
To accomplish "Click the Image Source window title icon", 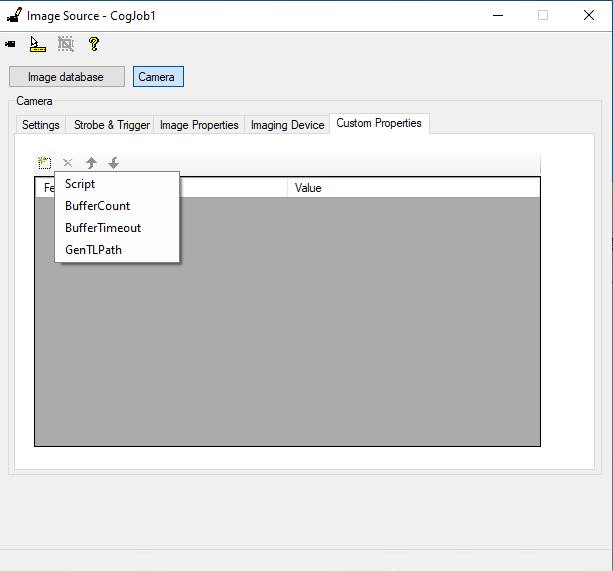I will pyautogui.click(x=14, y=15).
